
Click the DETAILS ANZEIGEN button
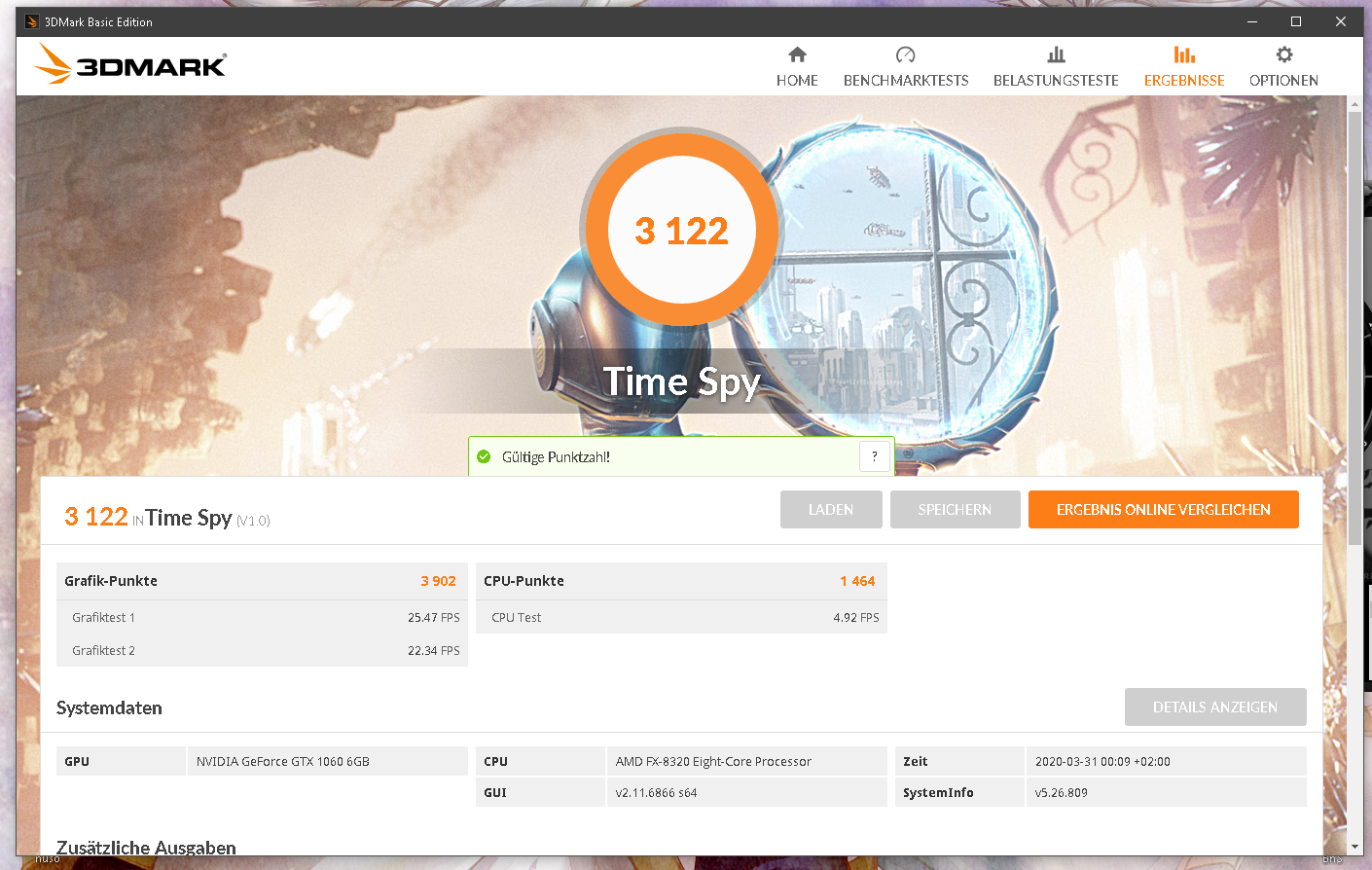[x=1215, y=707]
